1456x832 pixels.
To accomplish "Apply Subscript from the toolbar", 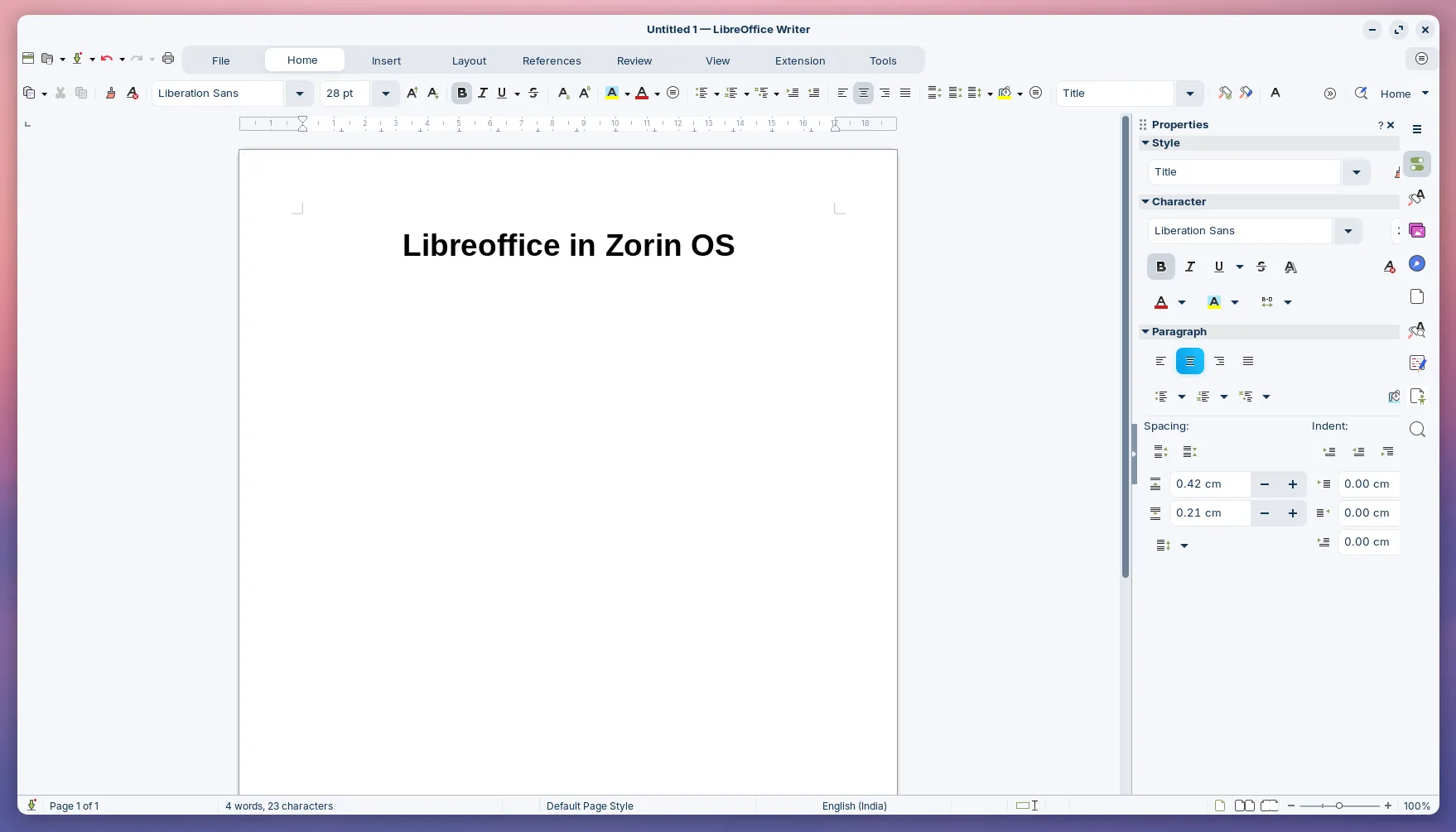I will point(563,93).
